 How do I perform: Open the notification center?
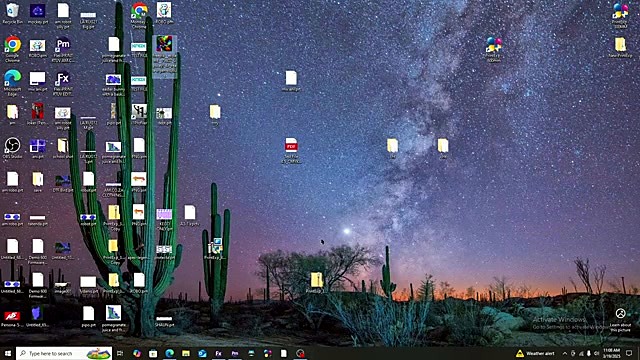pyautogui.click(x=629, y=353)
